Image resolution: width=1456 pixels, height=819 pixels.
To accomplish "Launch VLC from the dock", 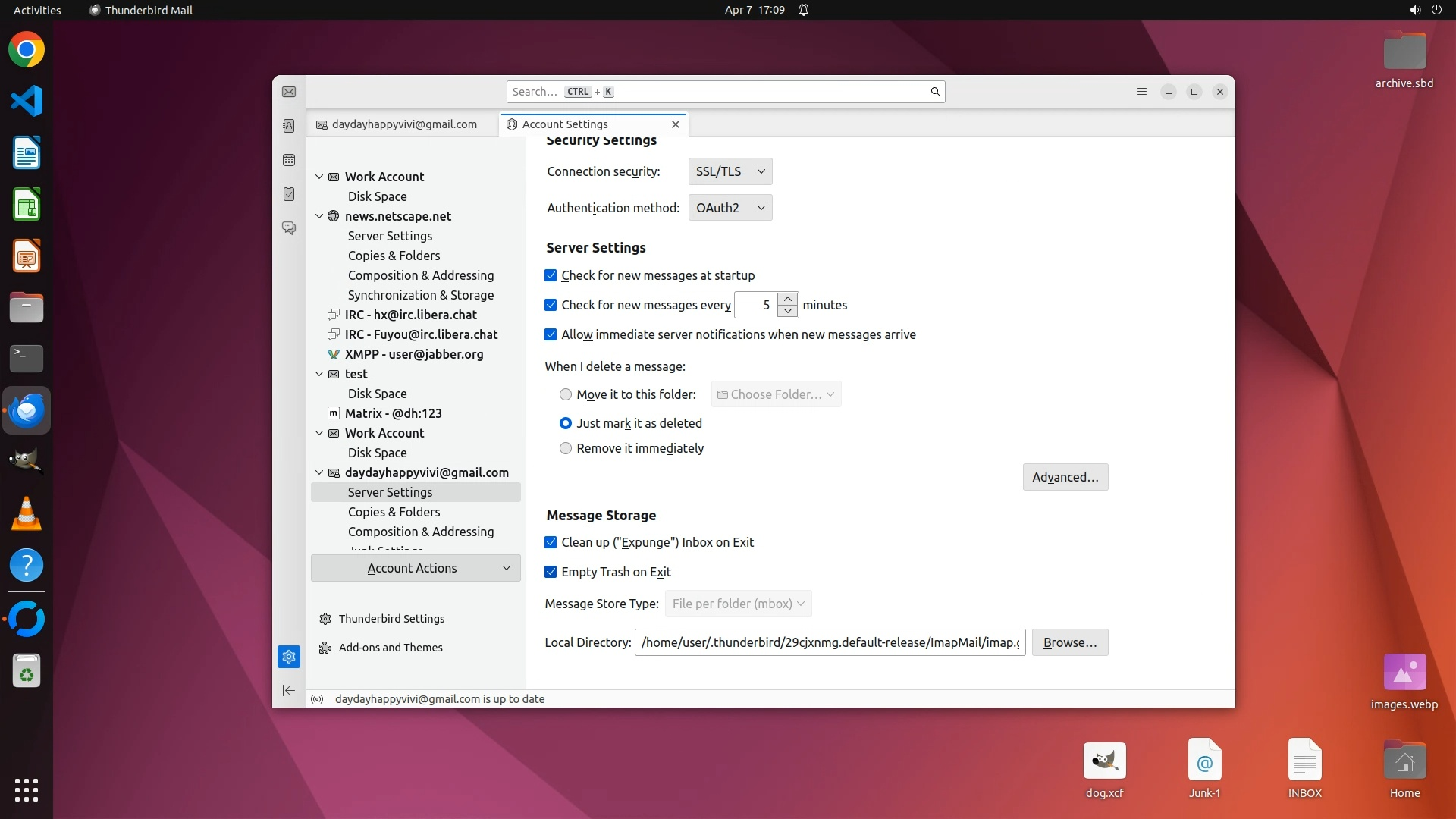I will (27, 513).
